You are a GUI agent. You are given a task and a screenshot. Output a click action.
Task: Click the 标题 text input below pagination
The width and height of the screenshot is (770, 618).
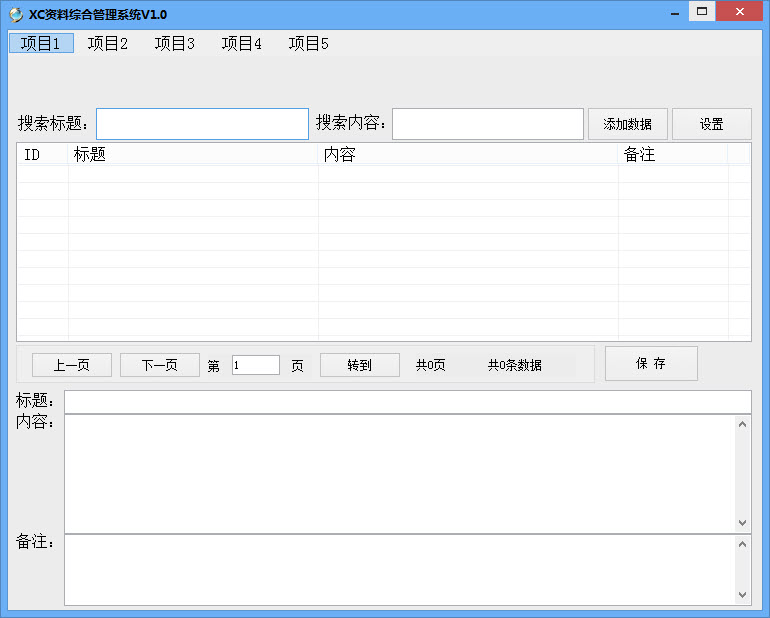pos(408,402)
